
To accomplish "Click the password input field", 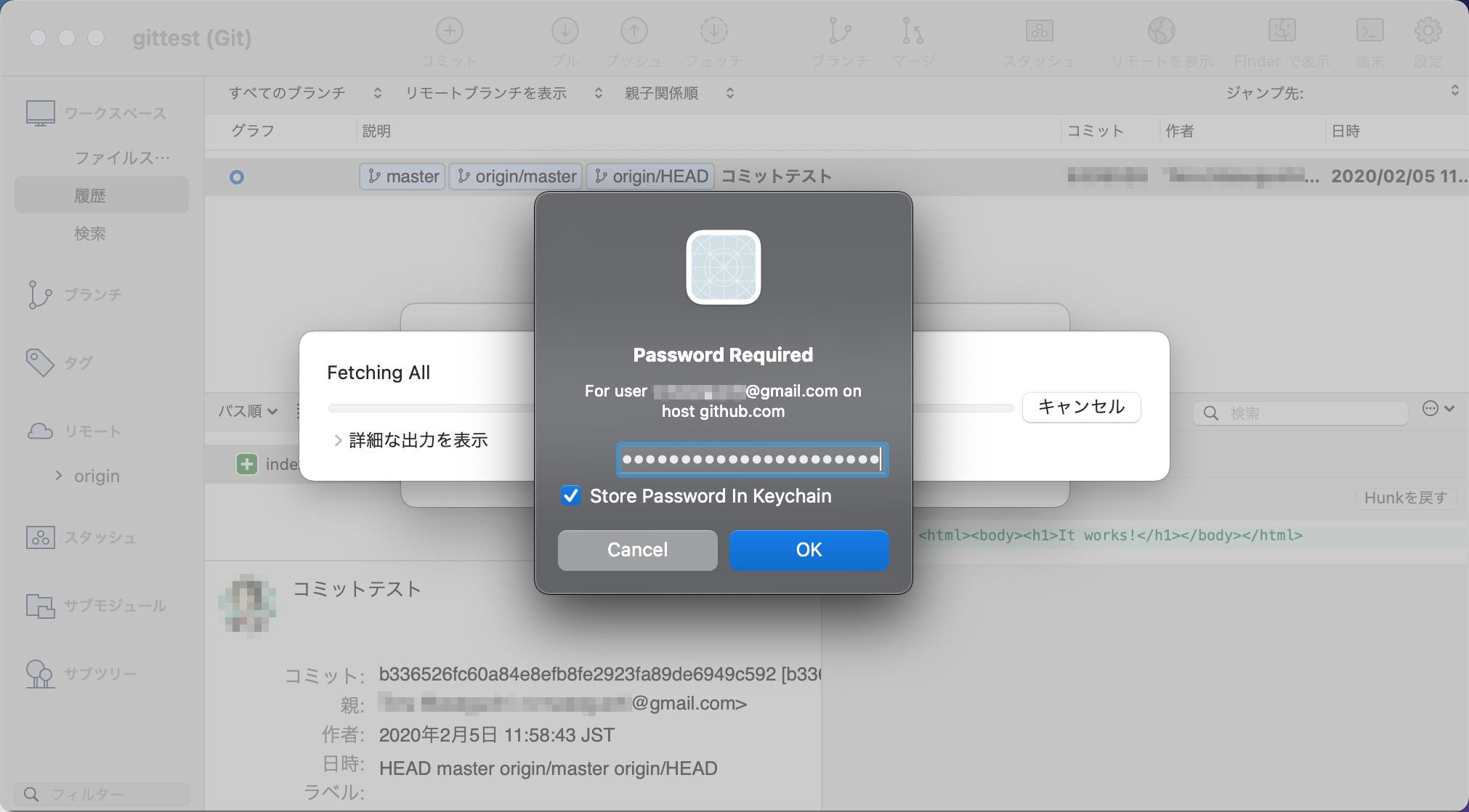I will 751,460.
